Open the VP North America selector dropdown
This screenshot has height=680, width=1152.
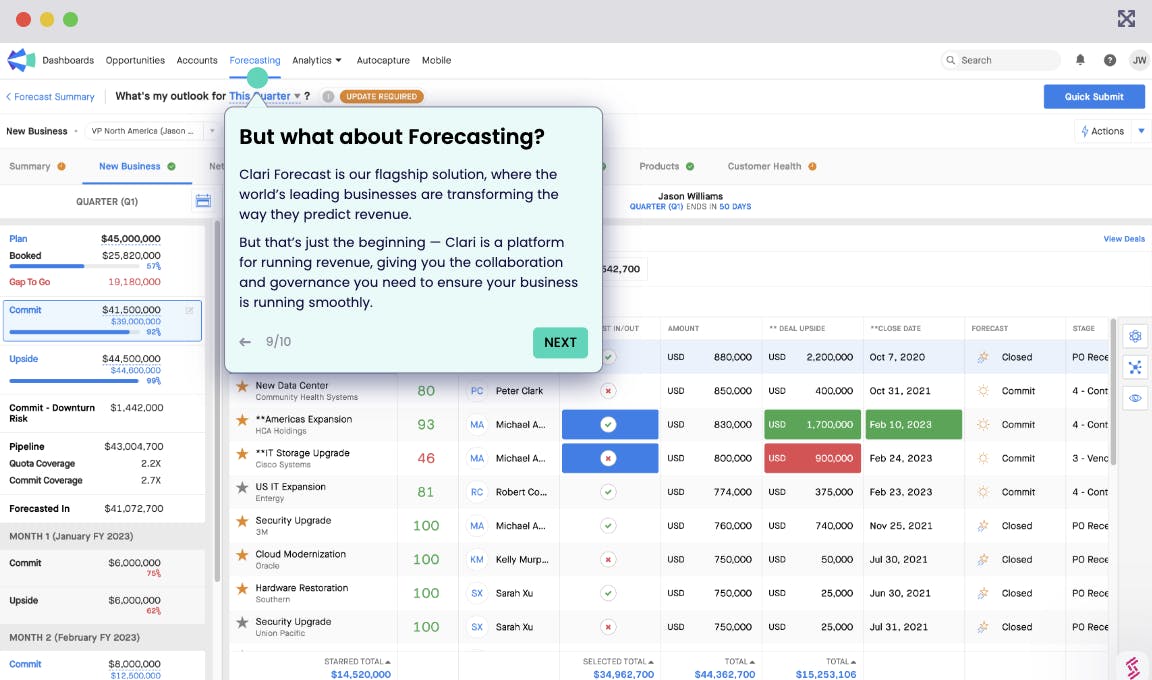tap(150, 131)
